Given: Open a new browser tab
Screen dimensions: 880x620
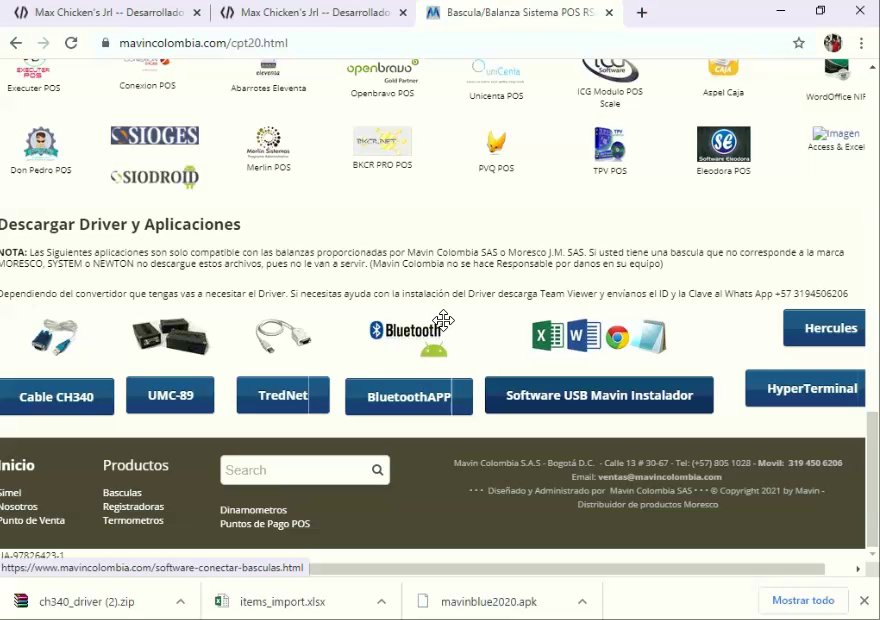Looking at the screenshot, I should pyautogui.click(x=641, y=13).
